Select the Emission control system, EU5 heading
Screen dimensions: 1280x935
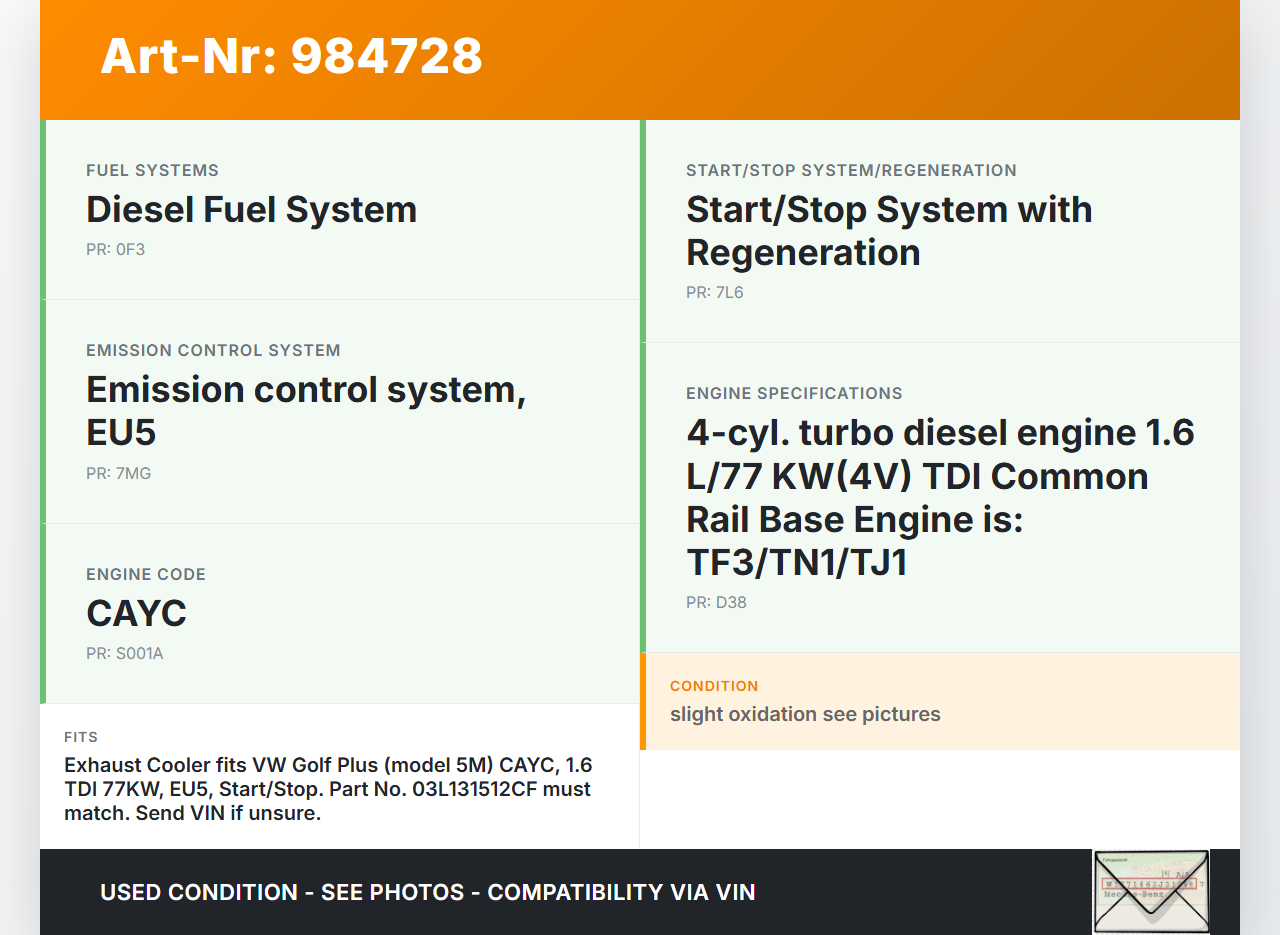[305, 410]
